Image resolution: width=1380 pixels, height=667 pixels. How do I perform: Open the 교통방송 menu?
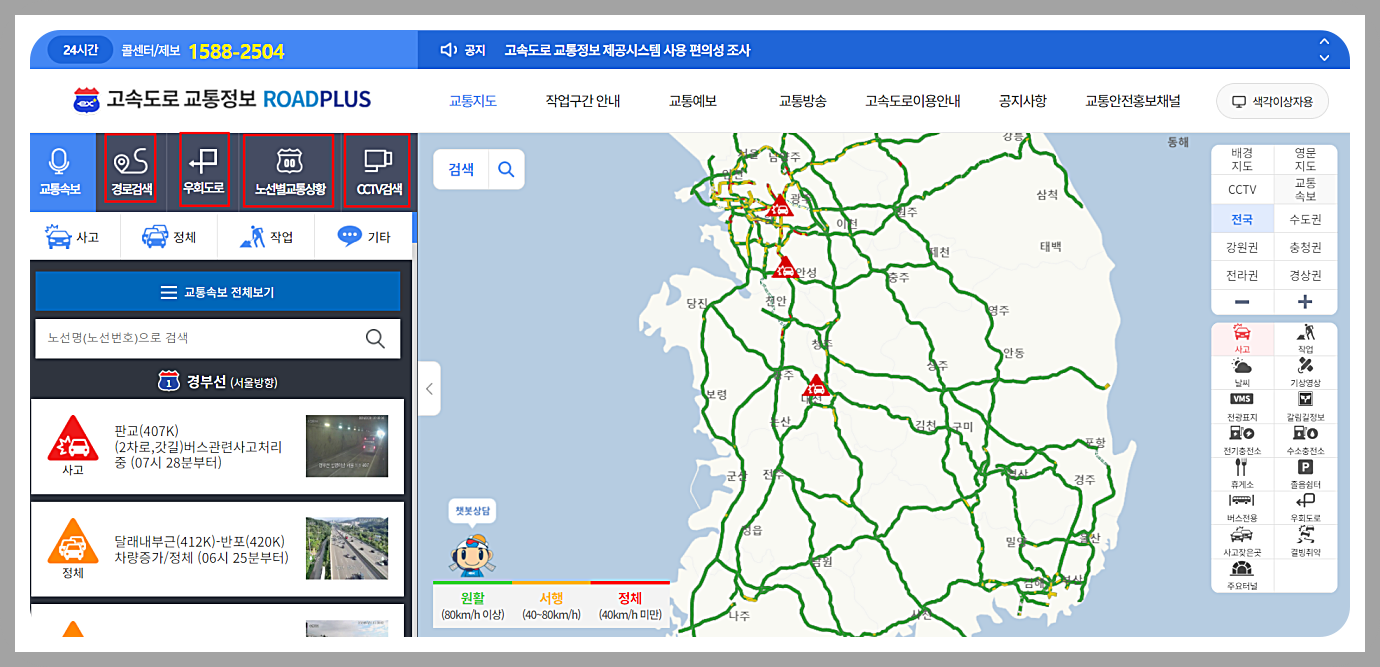tap(803, 101)
